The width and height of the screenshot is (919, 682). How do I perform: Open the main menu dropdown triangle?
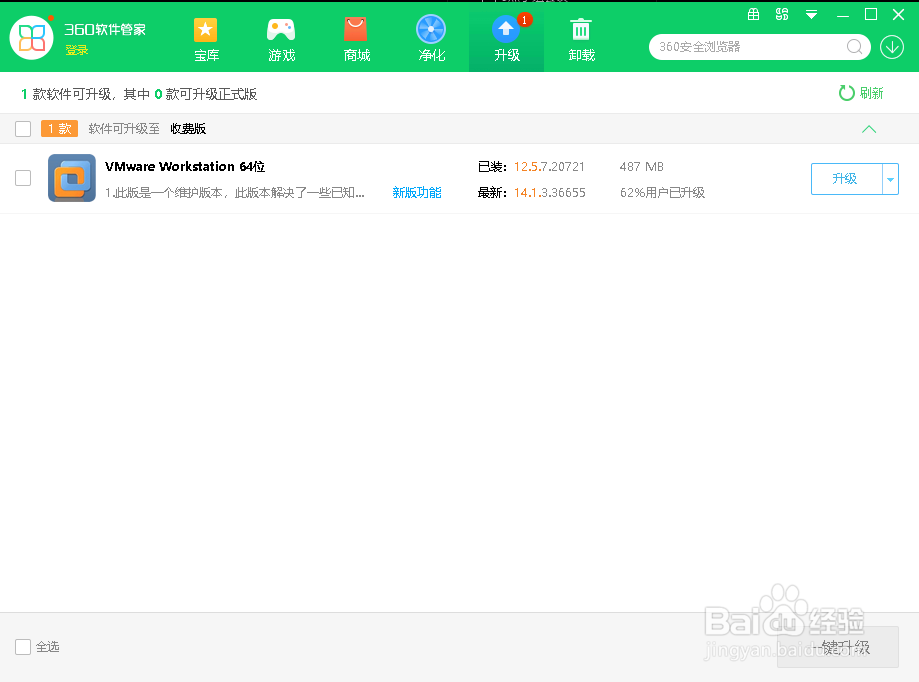tap(811, 15)
